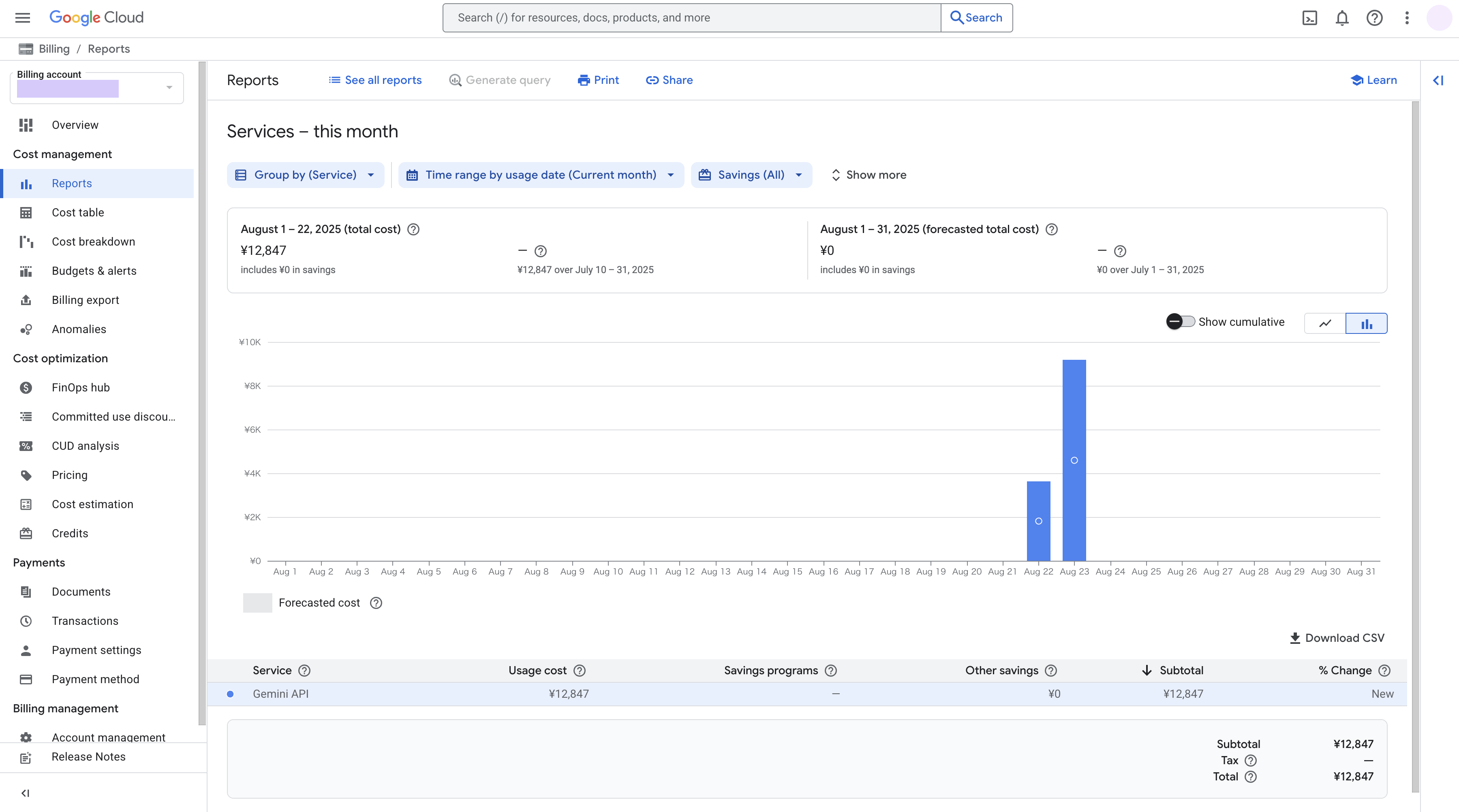The width and height of the screenshot is (1459, 812).
Task: Open Savings (All) dropdown
Action: pyautogui.click(x=751, y=175)
